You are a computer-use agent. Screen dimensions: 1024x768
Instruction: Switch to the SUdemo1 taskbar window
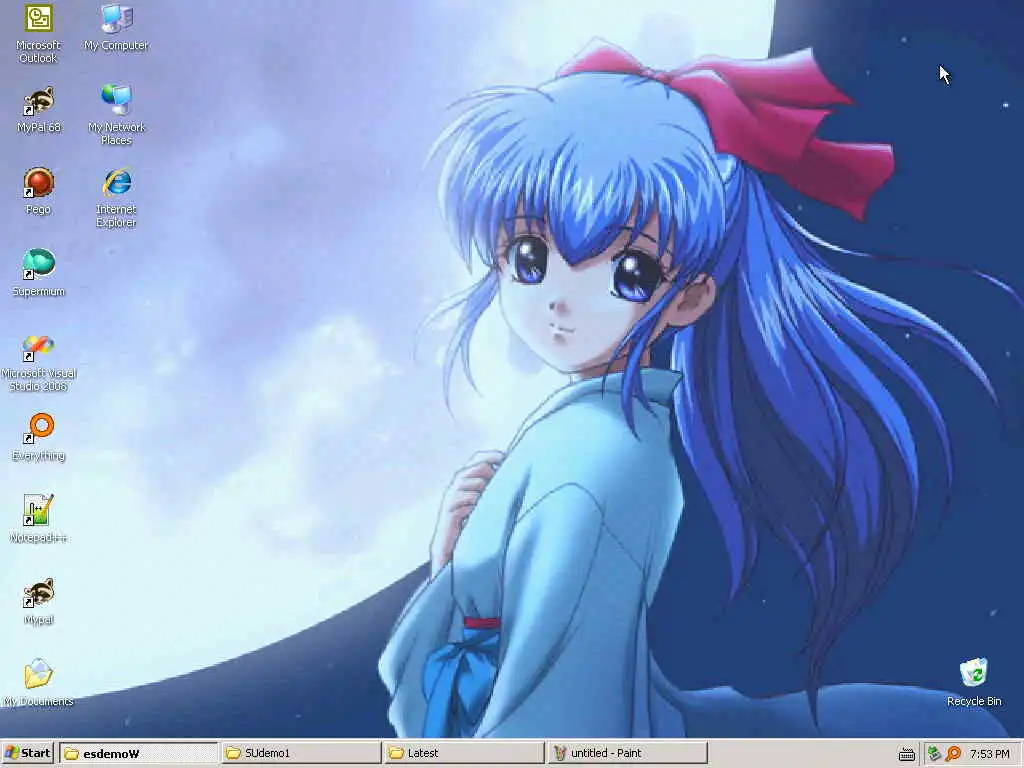300,753
